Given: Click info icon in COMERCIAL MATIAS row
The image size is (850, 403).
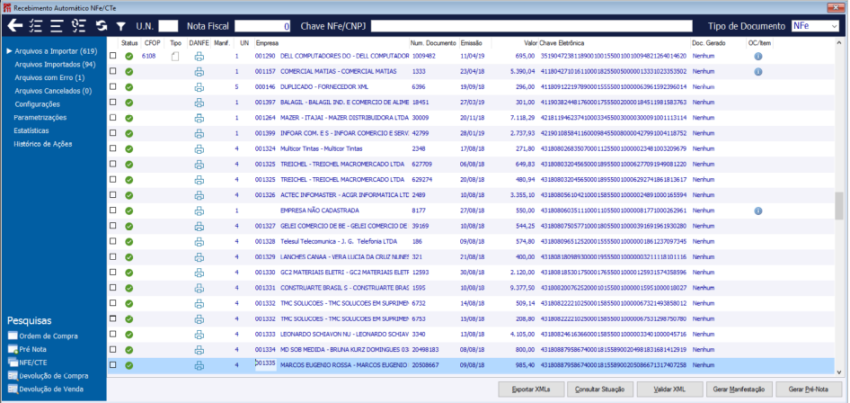Looking at the screenshot, I should (758, 72).
